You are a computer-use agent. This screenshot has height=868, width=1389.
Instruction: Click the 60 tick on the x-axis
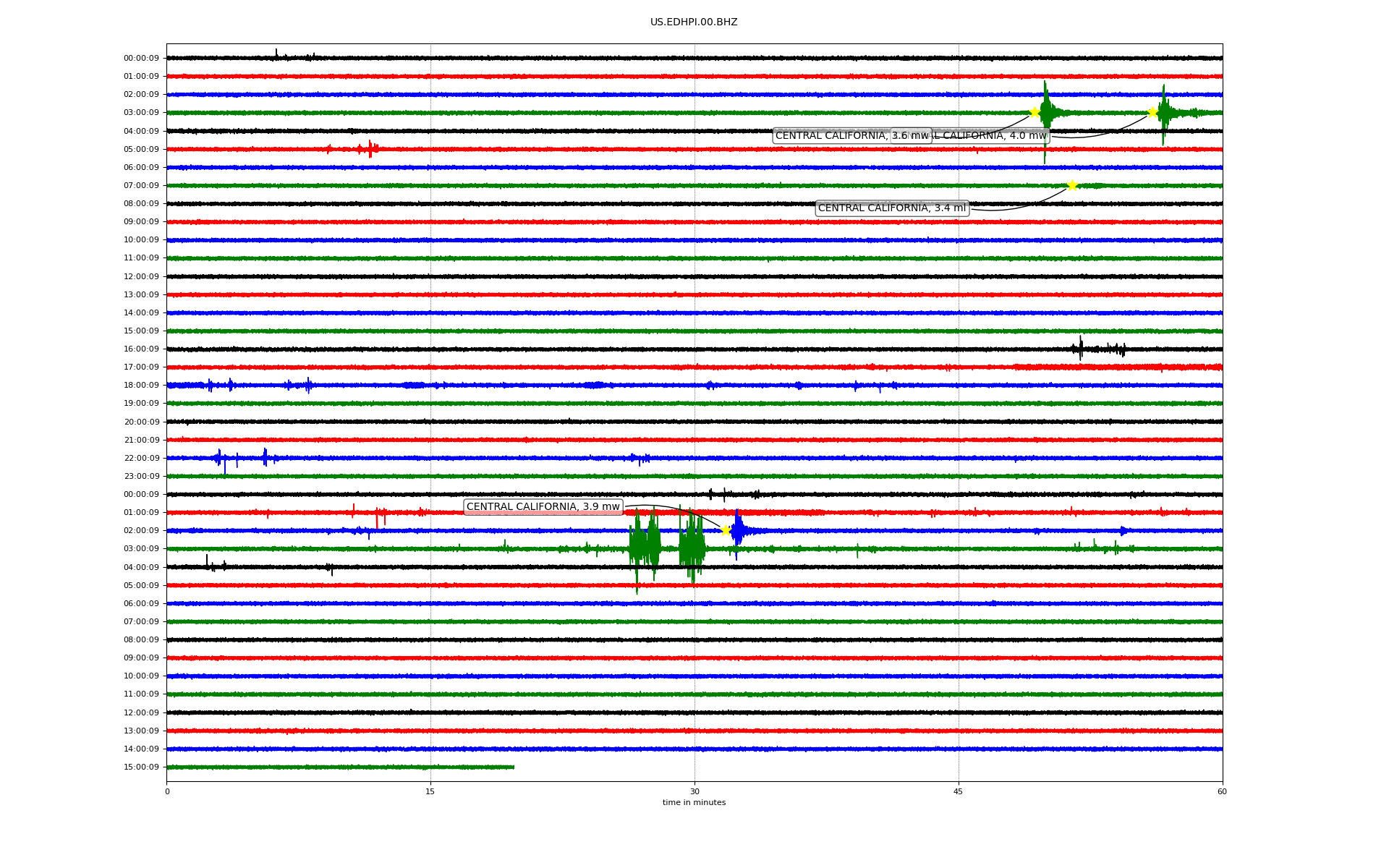[x=1222, y=791]
